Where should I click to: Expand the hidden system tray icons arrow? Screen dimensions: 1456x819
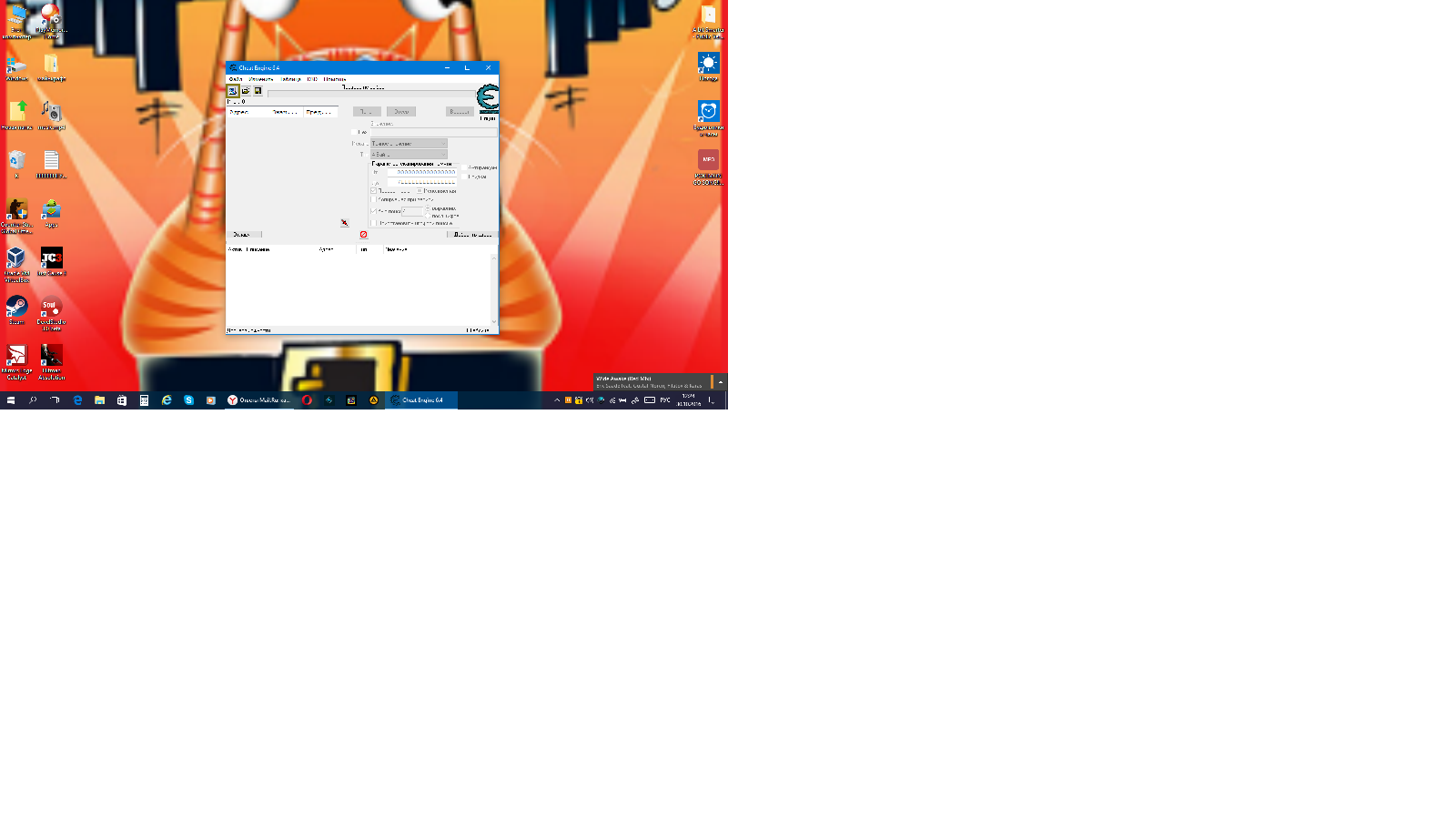point(557,399)
